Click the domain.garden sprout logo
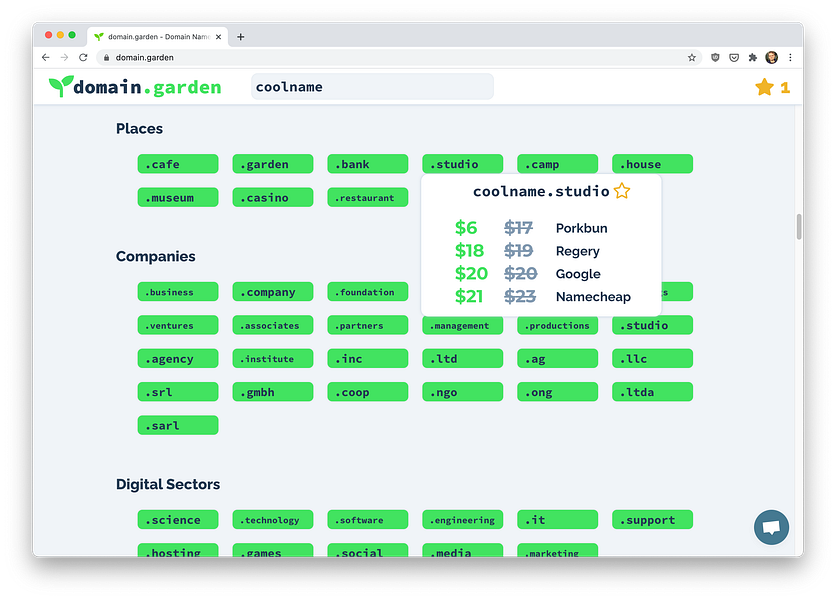Viewport: 836px width, 600px height. pyautogui.click(x=134, y=86)
